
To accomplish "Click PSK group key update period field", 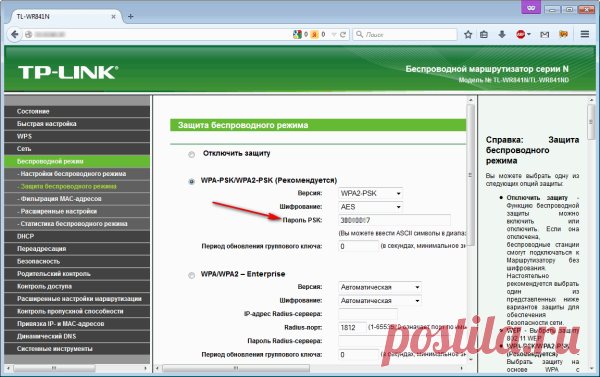I will click(359, 246).
